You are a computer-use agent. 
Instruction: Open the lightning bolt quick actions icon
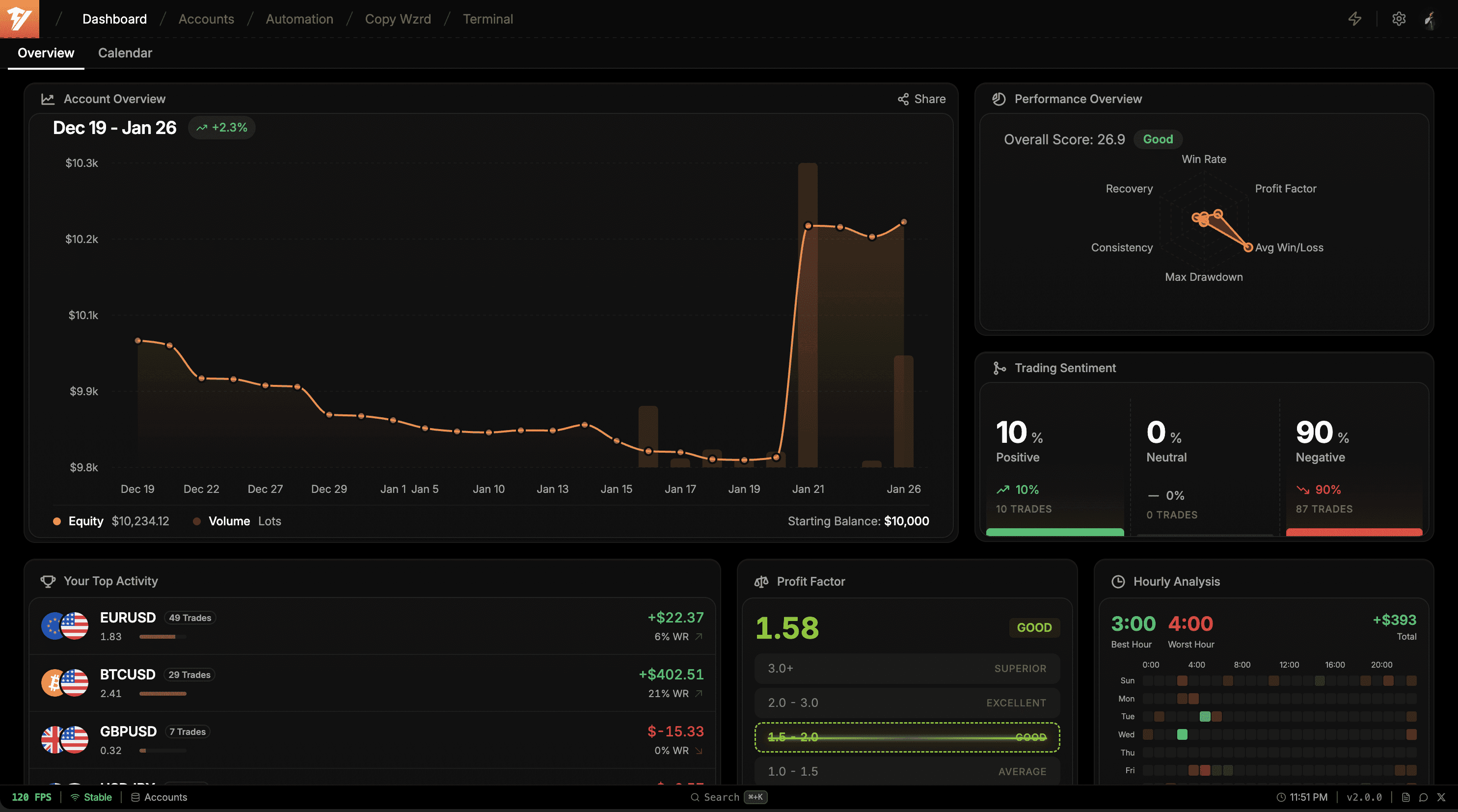[1354, 19]
